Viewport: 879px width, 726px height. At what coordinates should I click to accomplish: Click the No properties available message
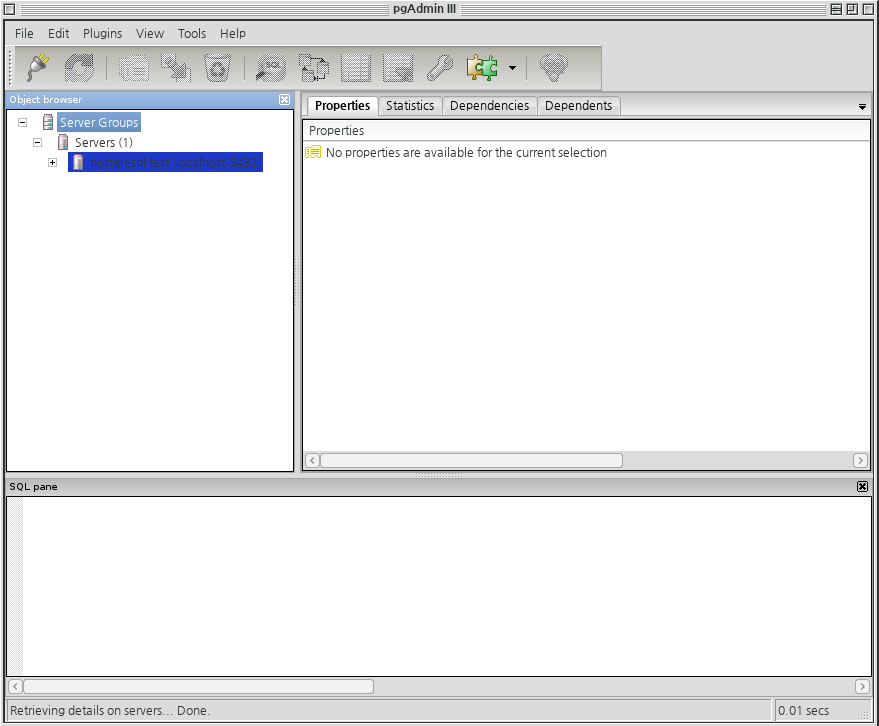(466, 152)
